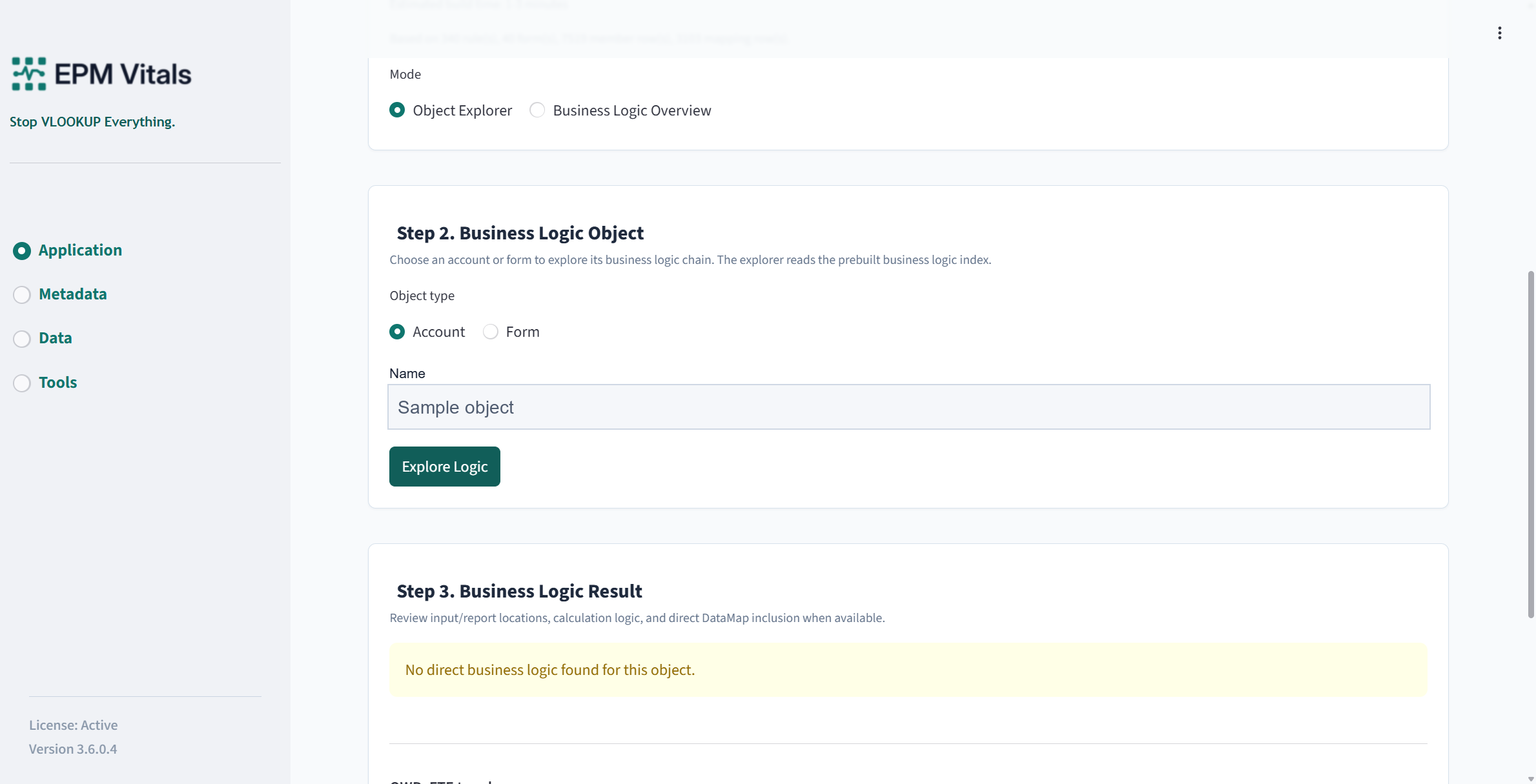Click the 'Step 2. Business Logic Object' heading
Image resolution: width=1536 pixels, height=784 pixels.
coord(520,233)
